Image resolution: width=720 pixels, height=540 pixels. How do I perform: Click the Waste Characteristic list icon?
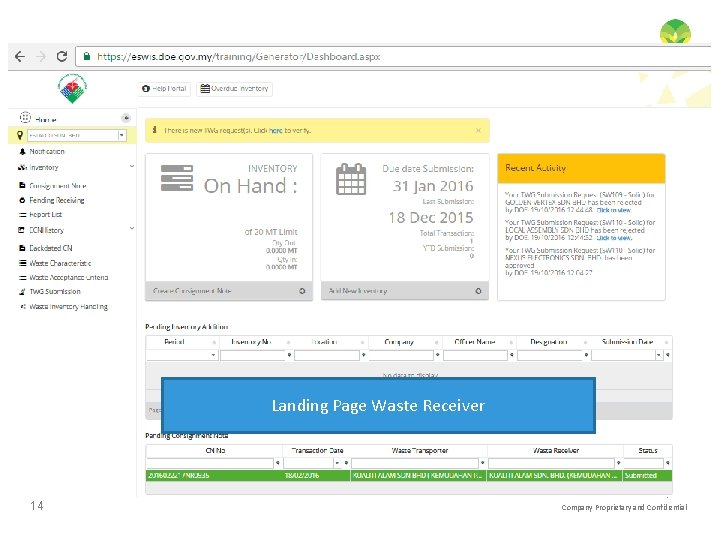click(x=22, y=263)
